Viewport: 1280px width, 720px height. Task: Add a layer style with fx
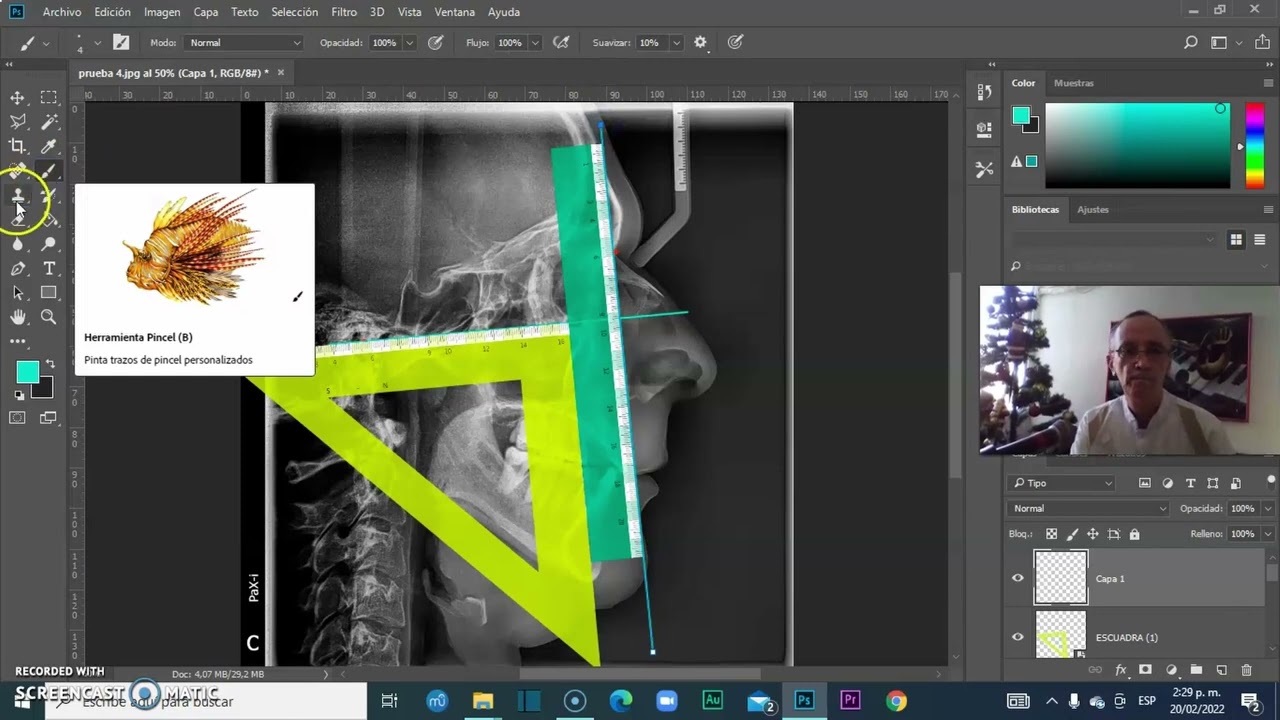[1120, 670]
